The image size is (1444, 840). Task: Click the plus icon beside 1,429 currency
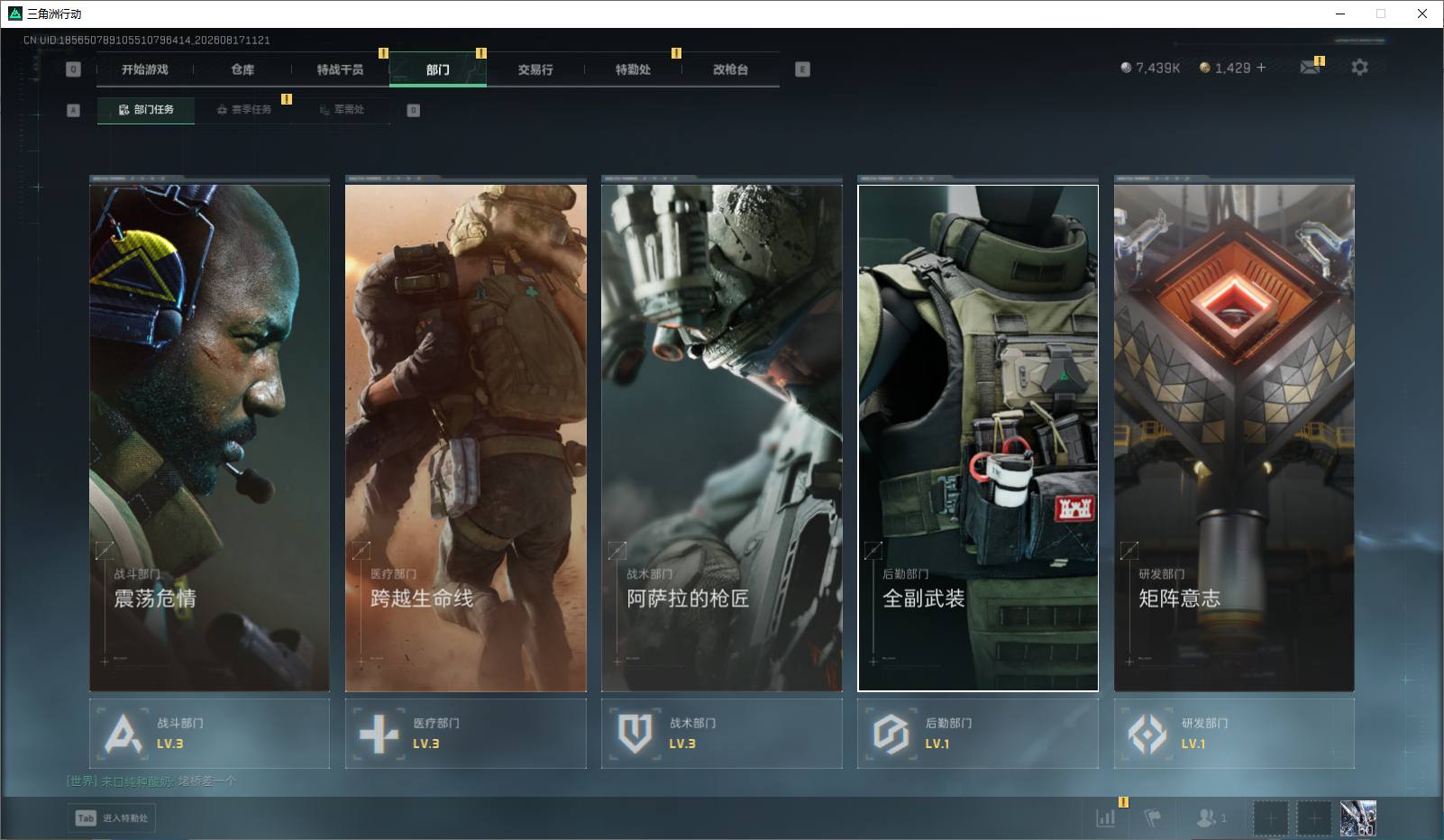click(1261, 68)
